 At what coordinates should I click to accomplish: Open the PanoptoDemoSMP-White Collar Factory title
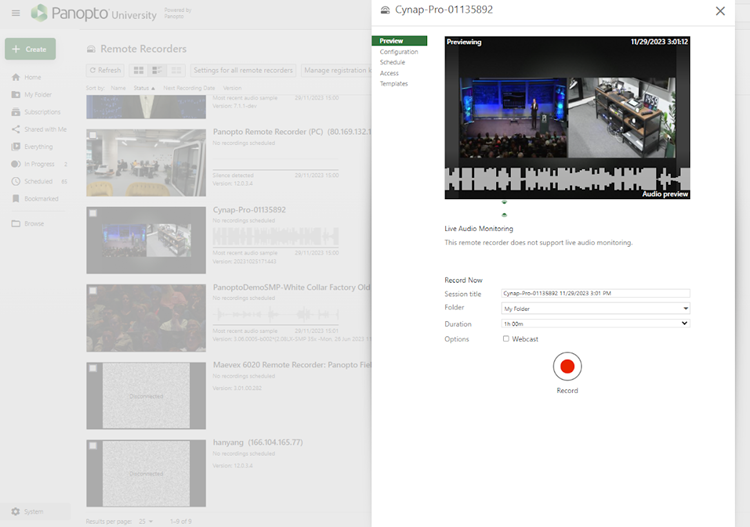pos(292,287)
